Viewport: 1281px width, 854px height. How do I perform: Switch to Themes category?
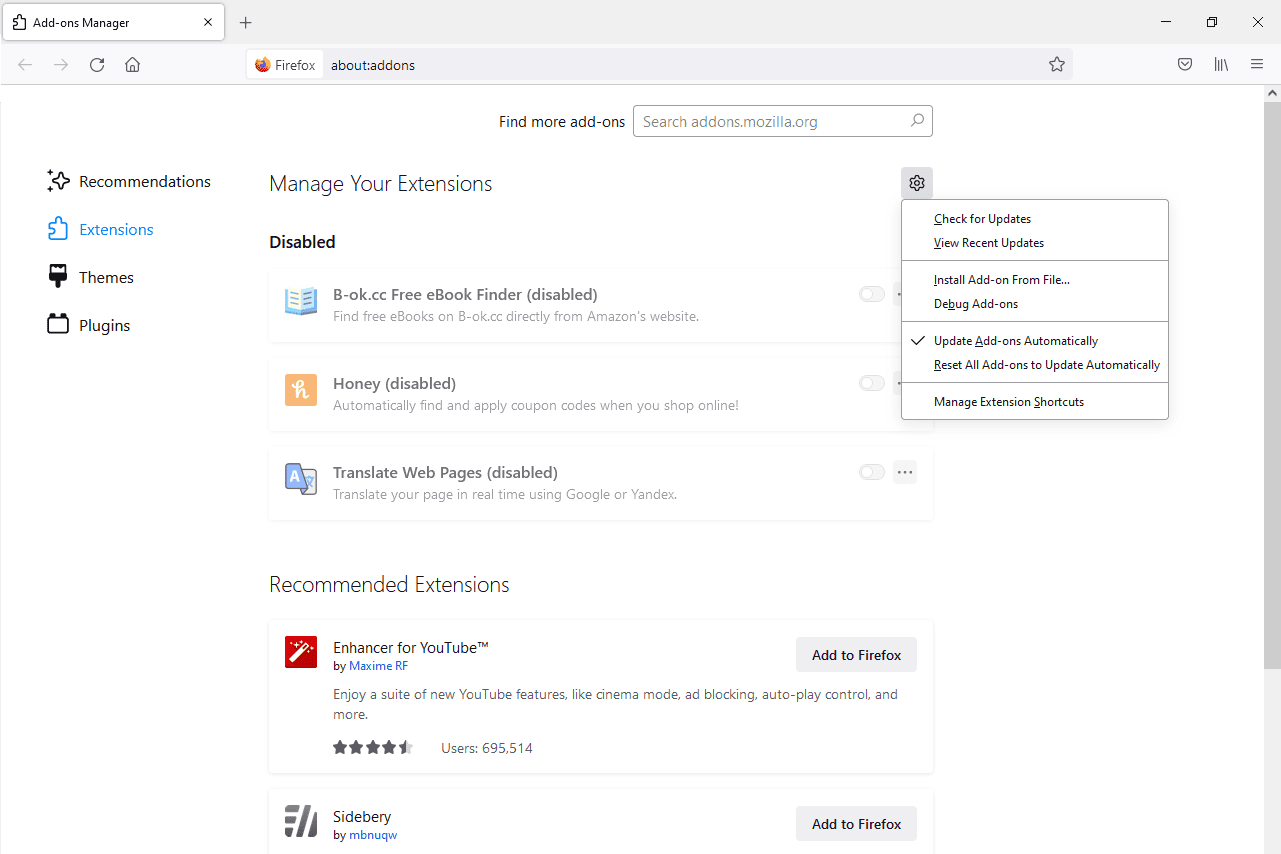(91, 277)
